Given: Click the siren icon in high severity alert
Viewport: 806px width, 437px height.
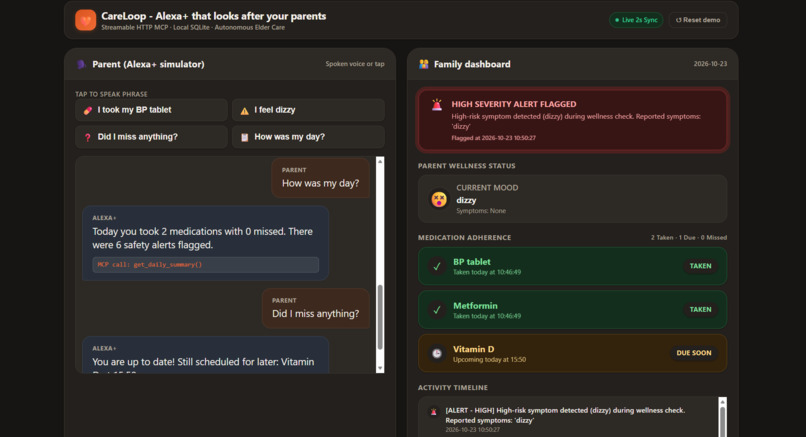Looking at the screenshot, I should pos(436,105).
